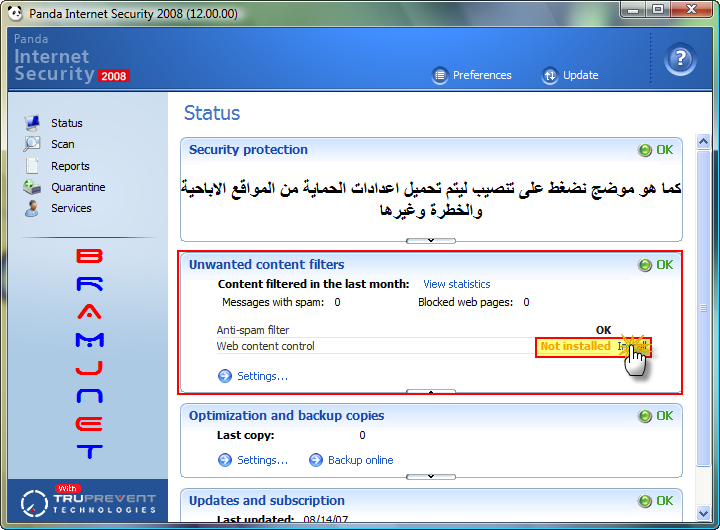
Task: Expand Optimization and backup copies panel
Action: (x=431, y=476)
